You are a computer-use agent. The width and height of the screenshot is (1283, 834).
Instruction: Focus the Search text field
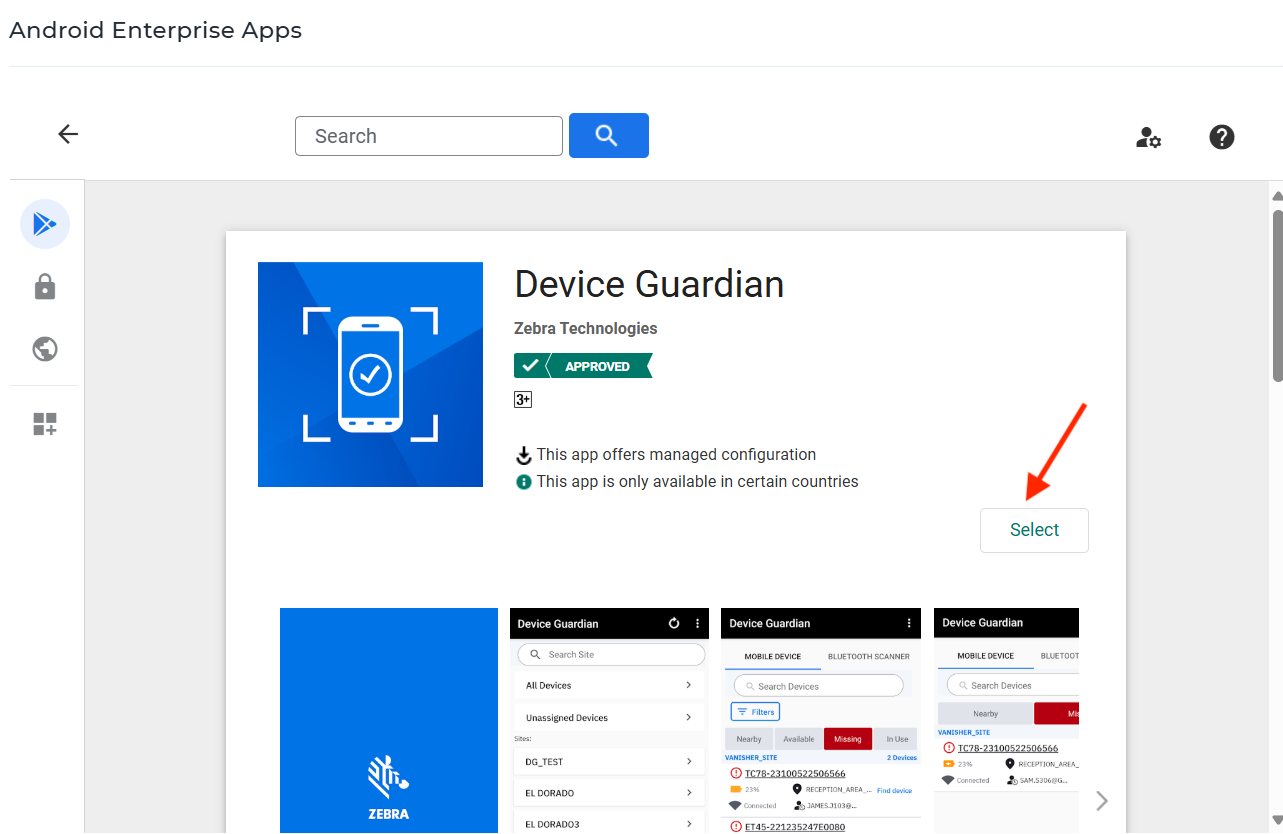tap(428, 136)
